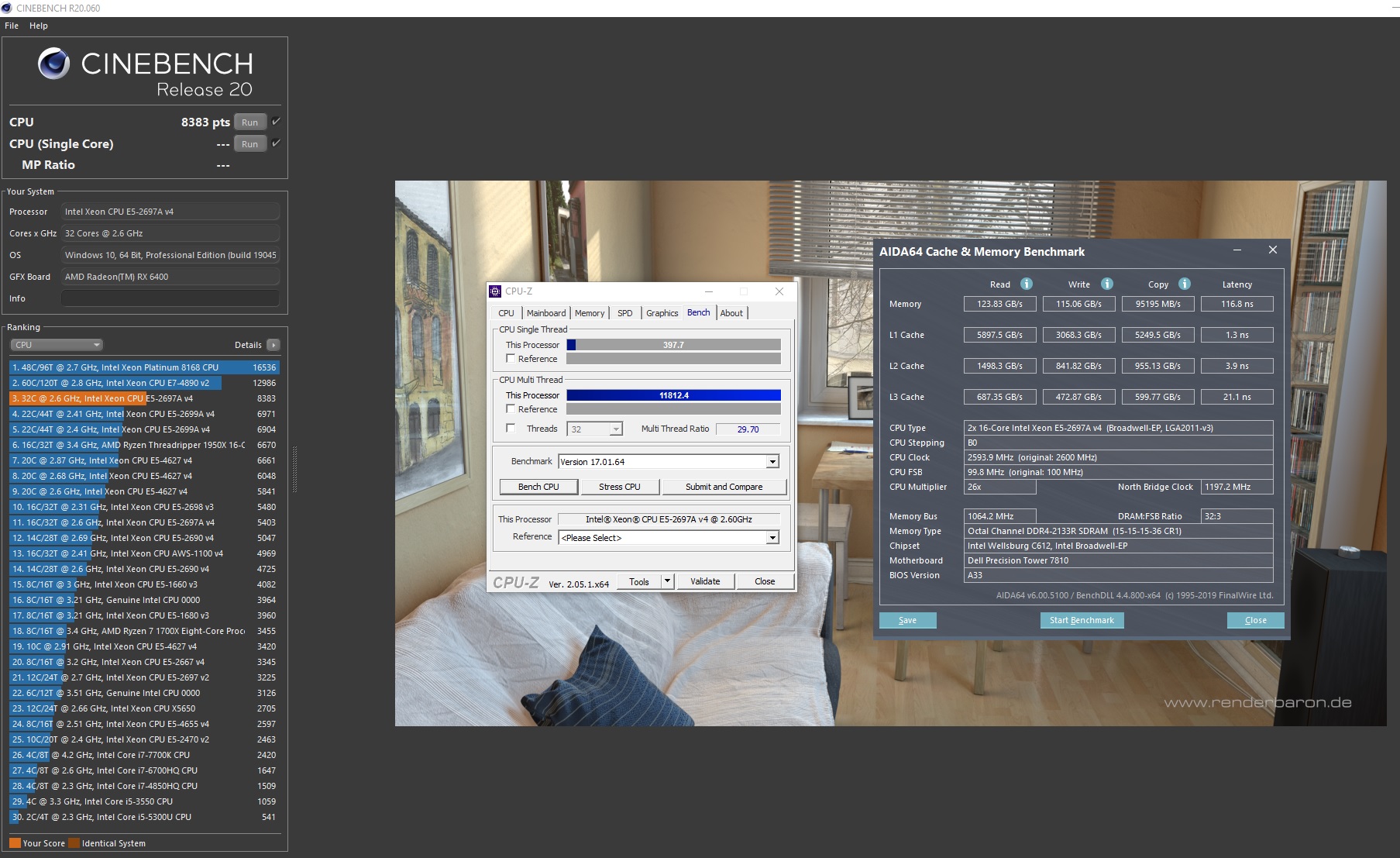
Task: Click the Info input field in Your System
Action: point(170,298)
